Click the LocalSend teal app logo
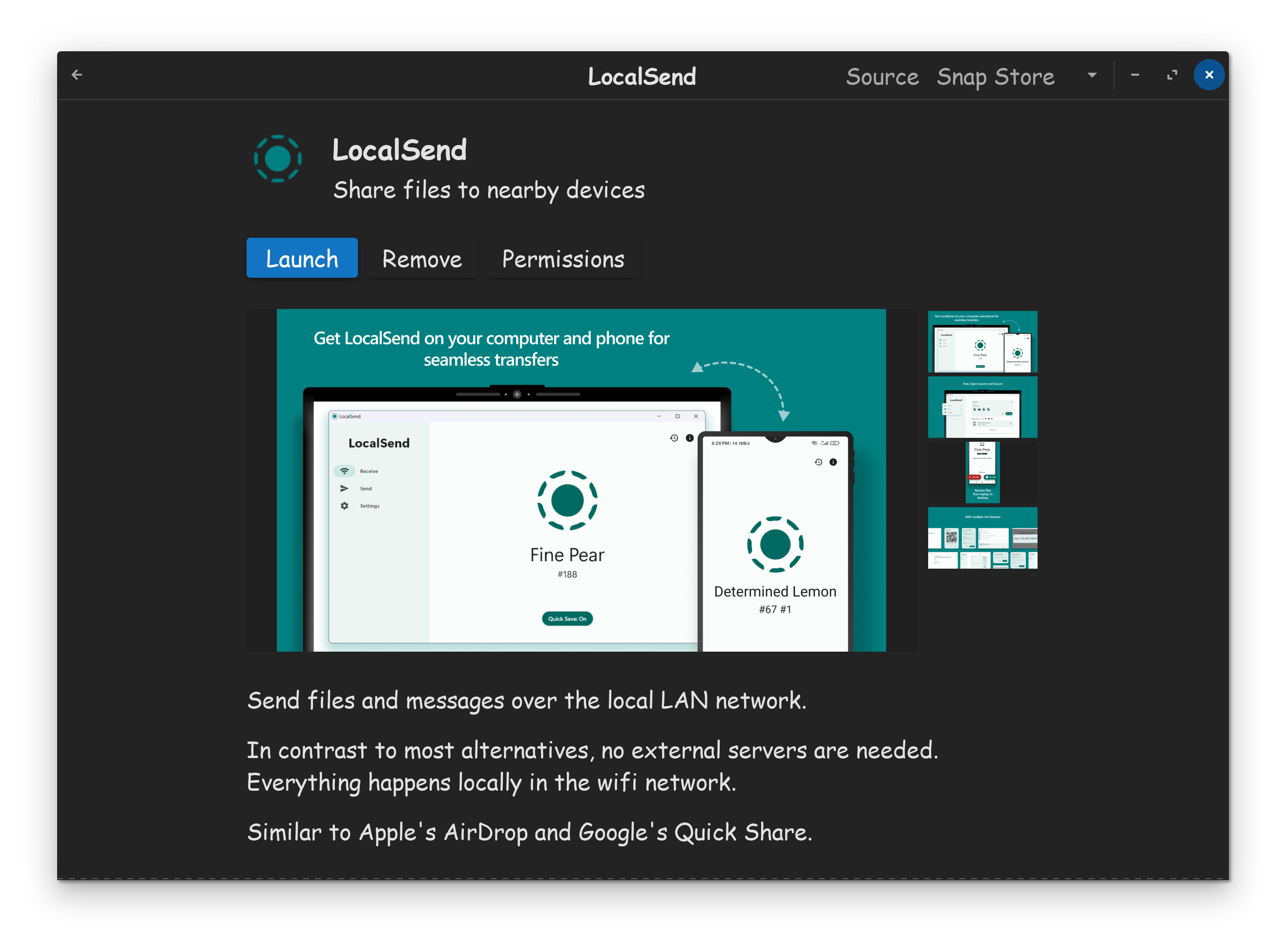 pyautogui.click(x=277, y=159)
